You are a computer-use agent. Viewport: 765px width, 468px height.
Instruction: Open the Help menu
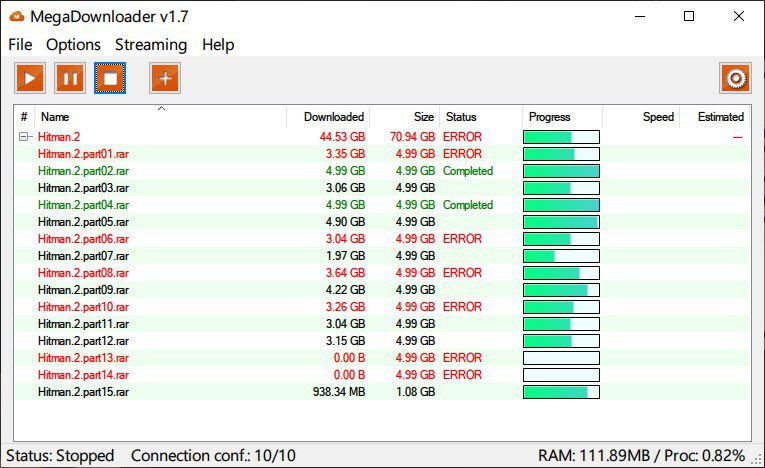pos(218,45)
